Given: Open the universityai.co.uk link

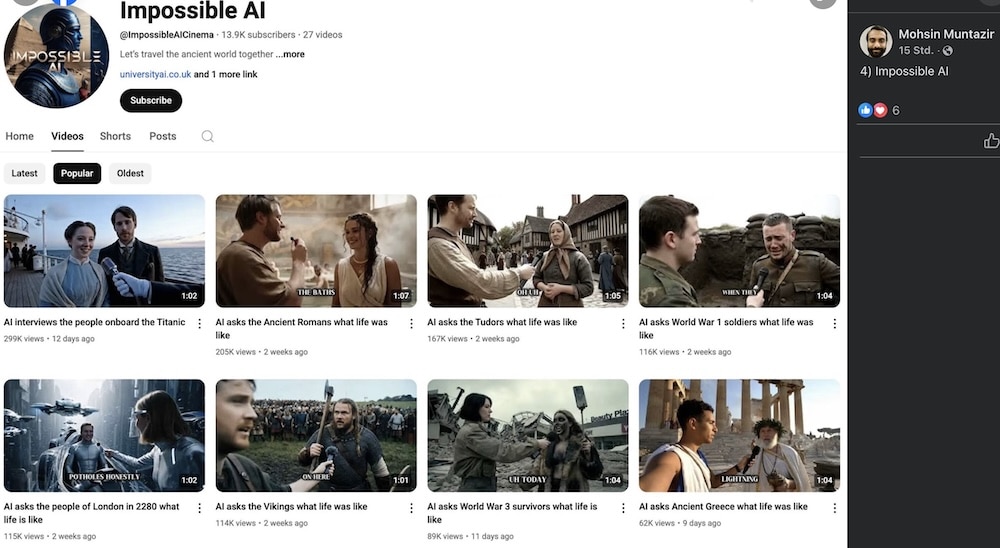Looking at the screenshot, I should [155, 74].
